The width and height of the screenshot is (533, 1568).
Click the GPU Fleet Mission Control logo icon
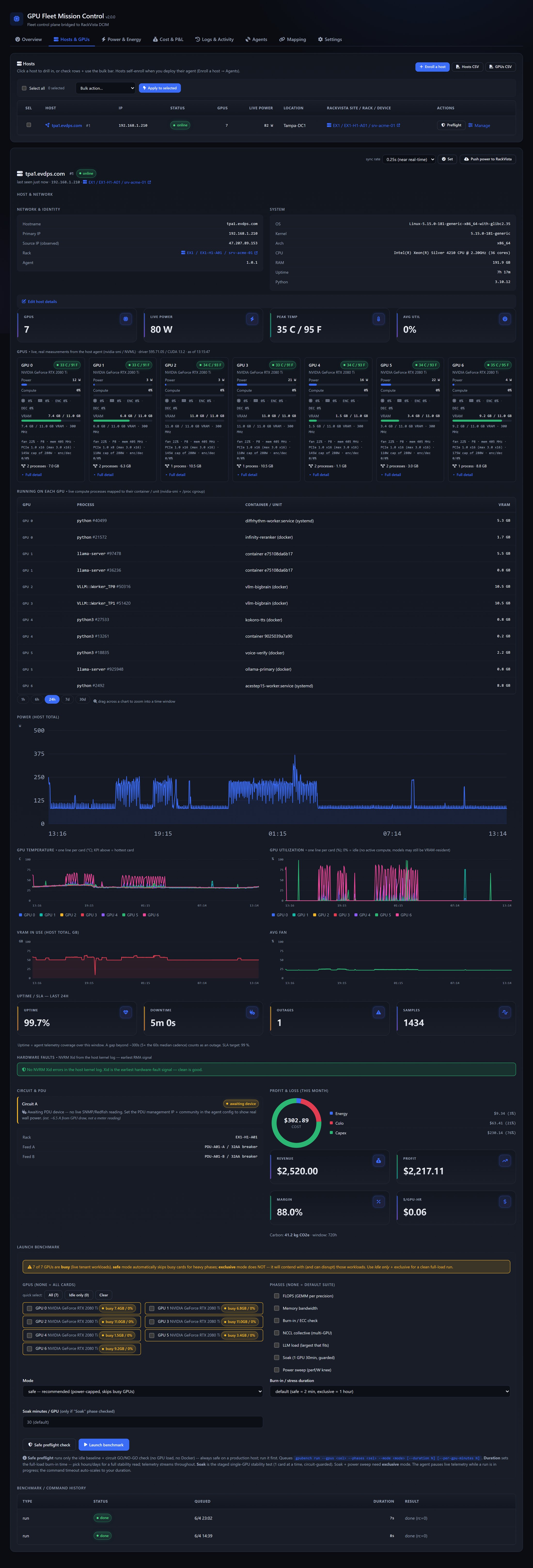point(16,19)
